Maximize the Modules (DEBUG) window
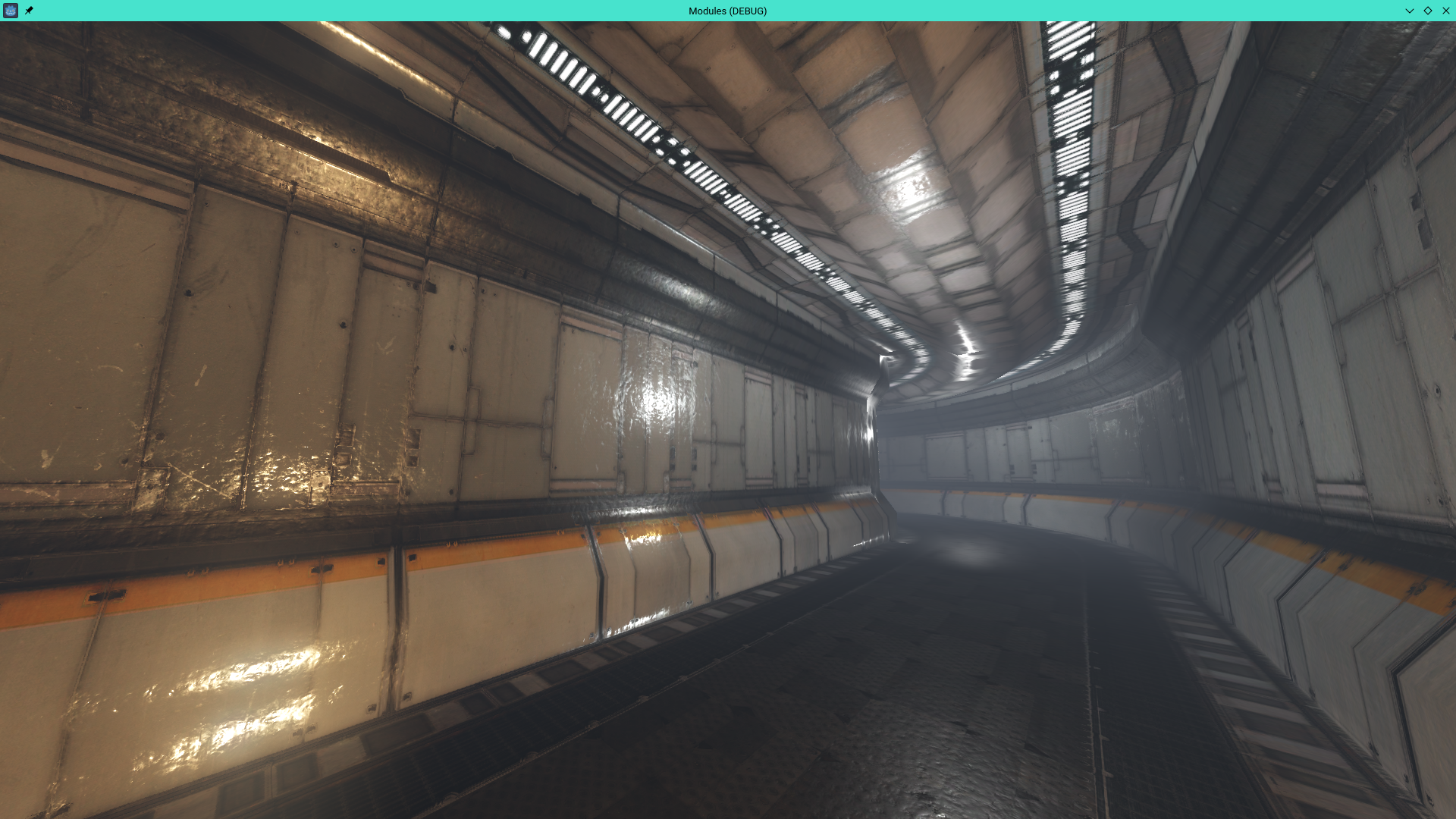1456x819 pixels. tap(1427, 11)
